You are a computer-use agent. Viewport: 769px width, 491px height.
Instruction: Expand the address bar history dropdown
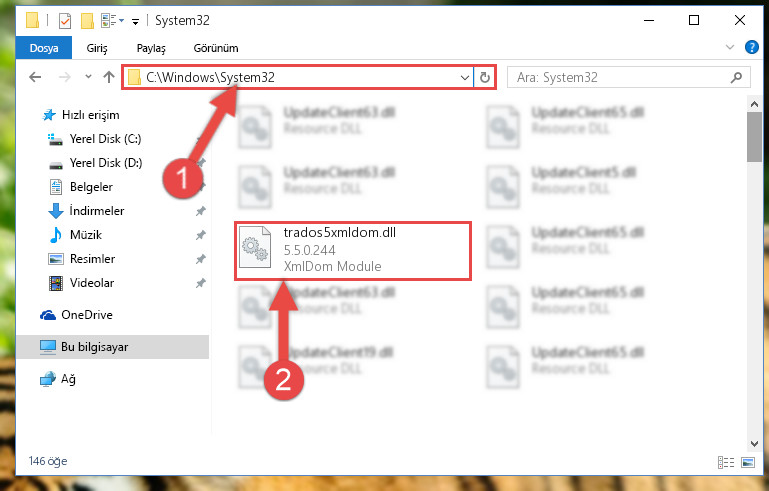464,78
